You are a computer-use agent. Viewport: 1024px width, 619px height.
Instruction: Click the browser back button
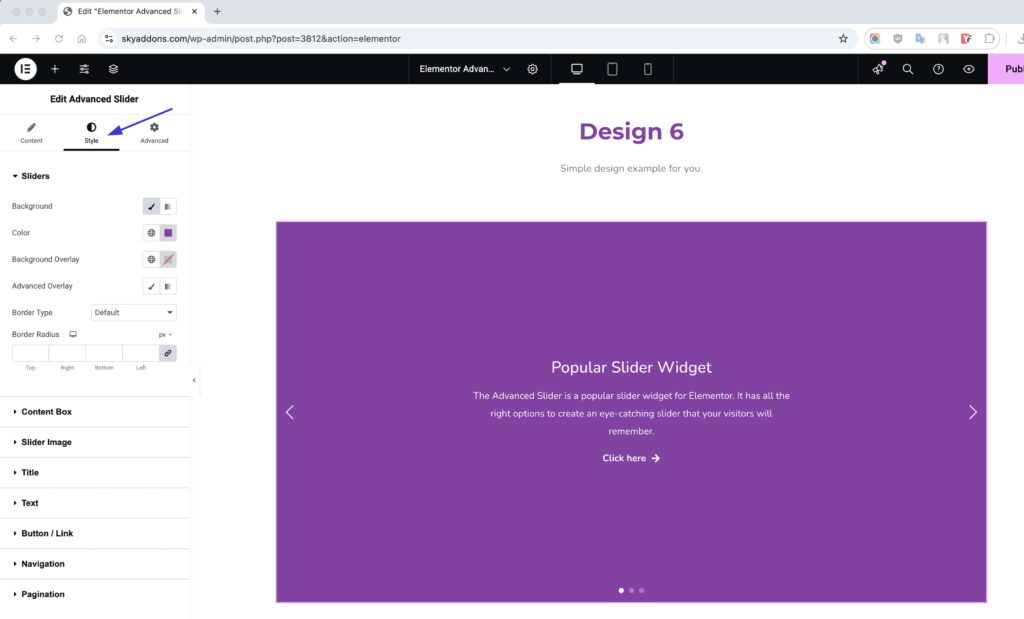[14, 39]
